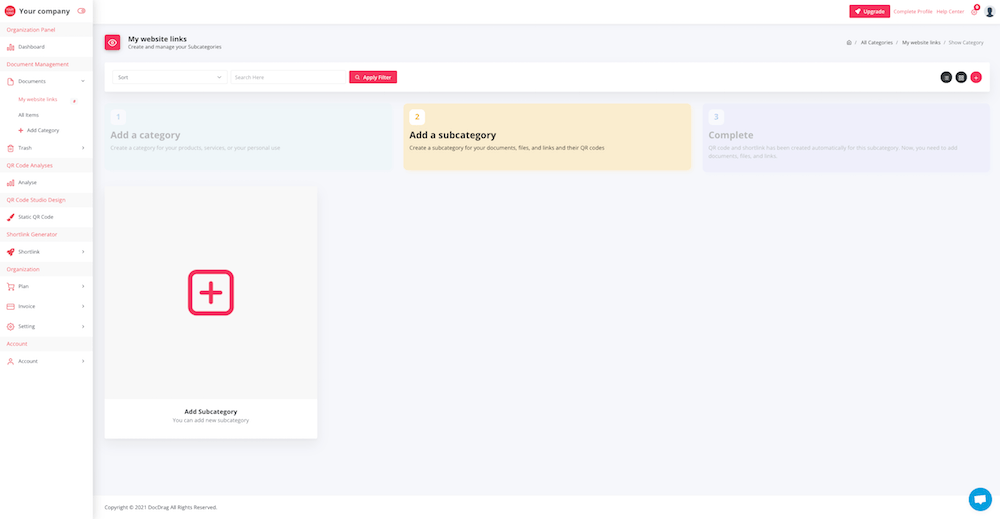Click the red round add button in toolbar

tap(976, 77)
